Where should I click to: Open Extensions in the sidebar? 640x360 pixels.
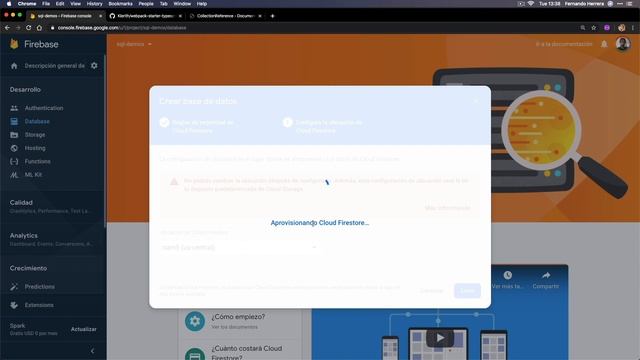[x=39, y=305]
